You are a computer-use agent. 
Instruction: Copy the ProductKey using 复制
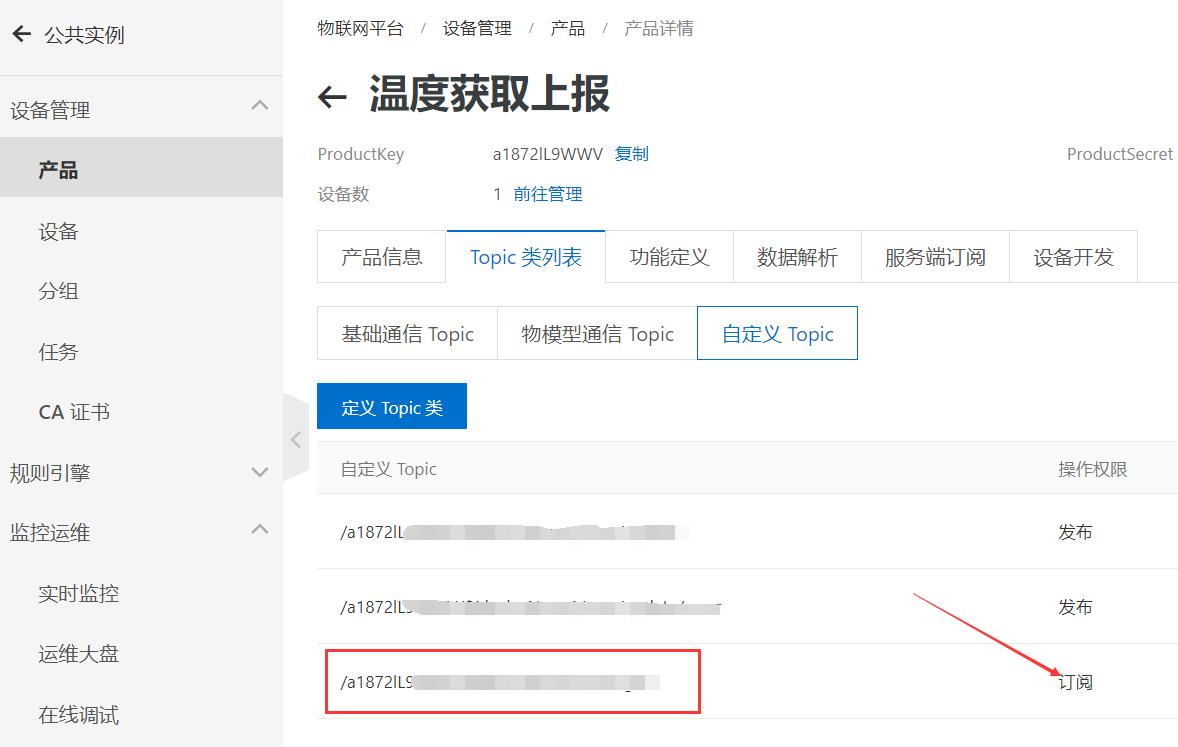(x=630, y=154)
